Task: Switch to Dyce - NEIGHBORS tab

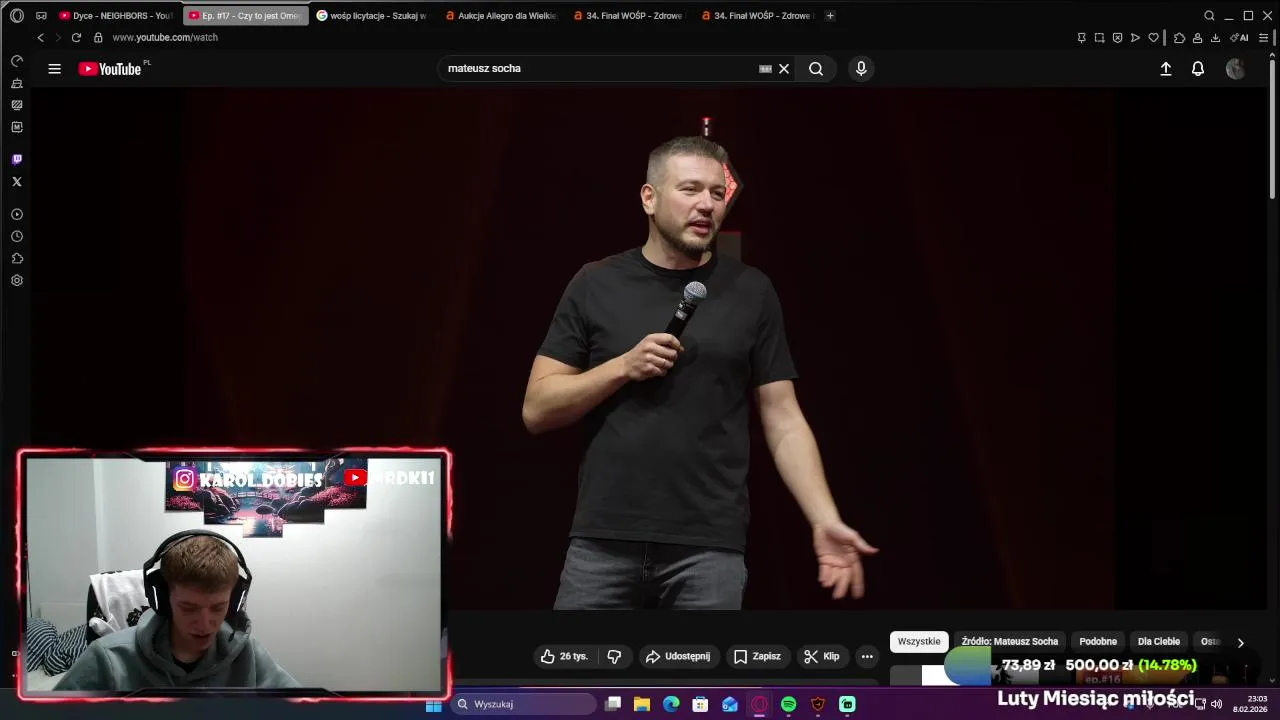Action: [117, 16]
